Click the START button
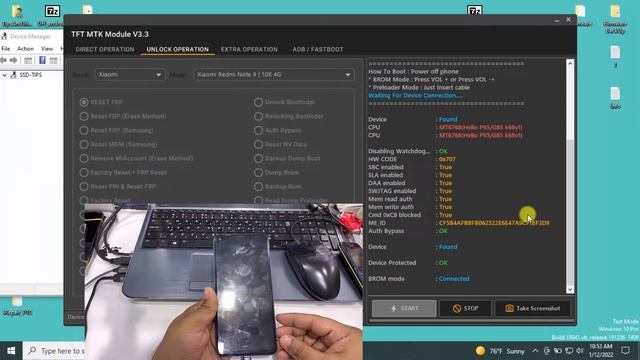Image resolution: width=640 pixels, height=360 pixels. point(404,309)
